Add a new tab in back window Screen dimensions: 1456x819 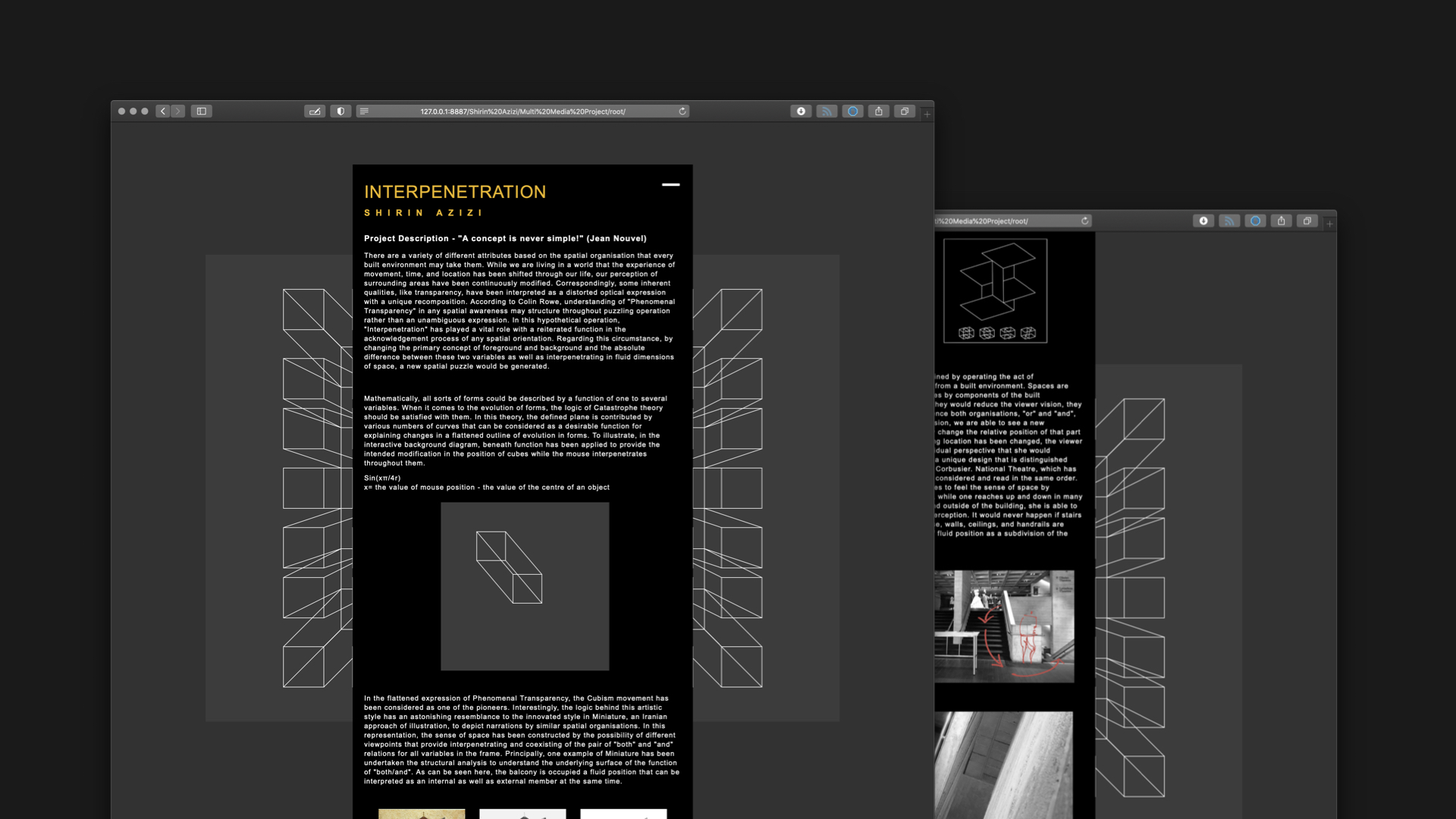(1329, 224)
